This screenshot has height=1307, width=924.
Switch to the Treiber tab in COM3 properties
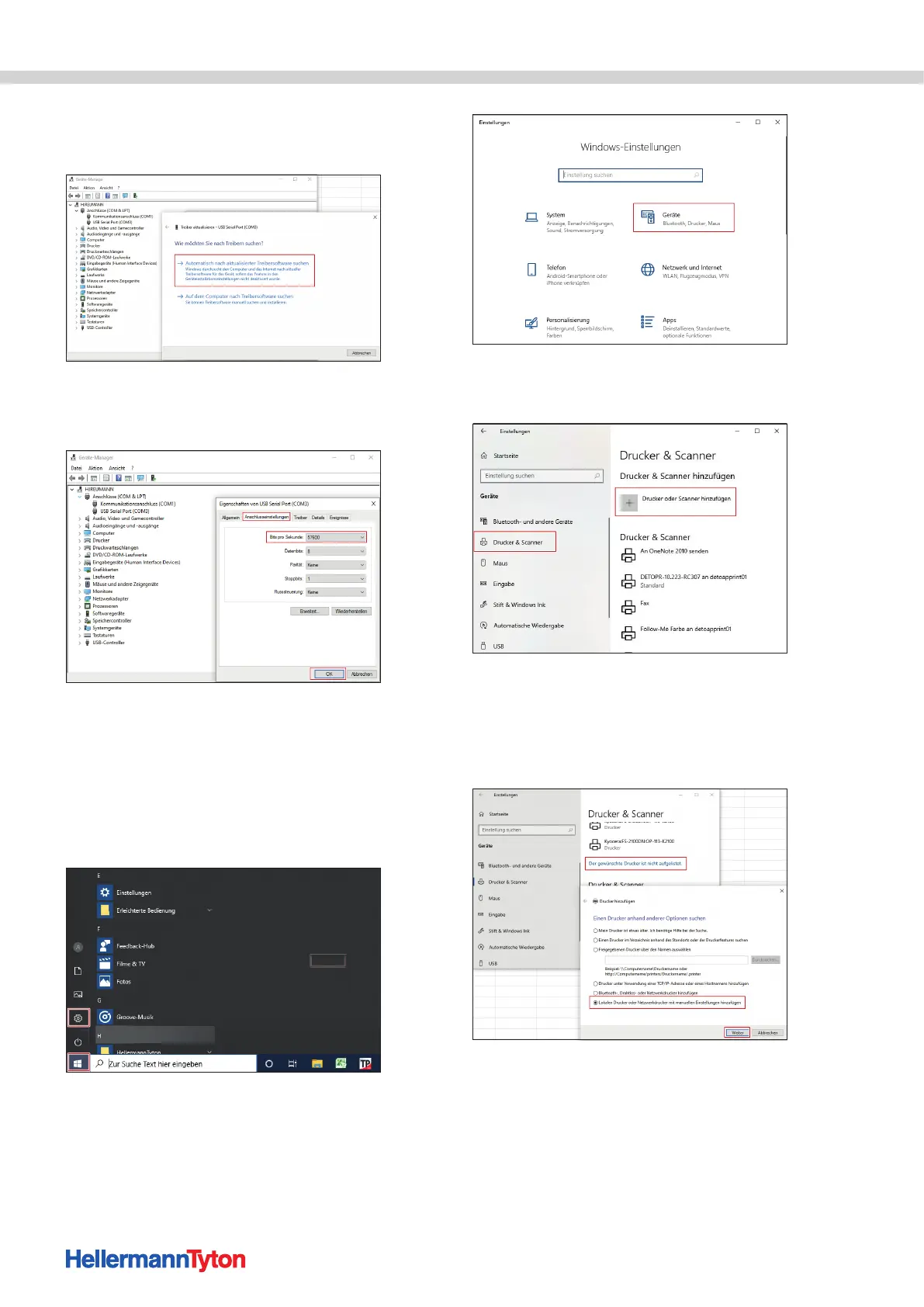click(x=300, y=517)
